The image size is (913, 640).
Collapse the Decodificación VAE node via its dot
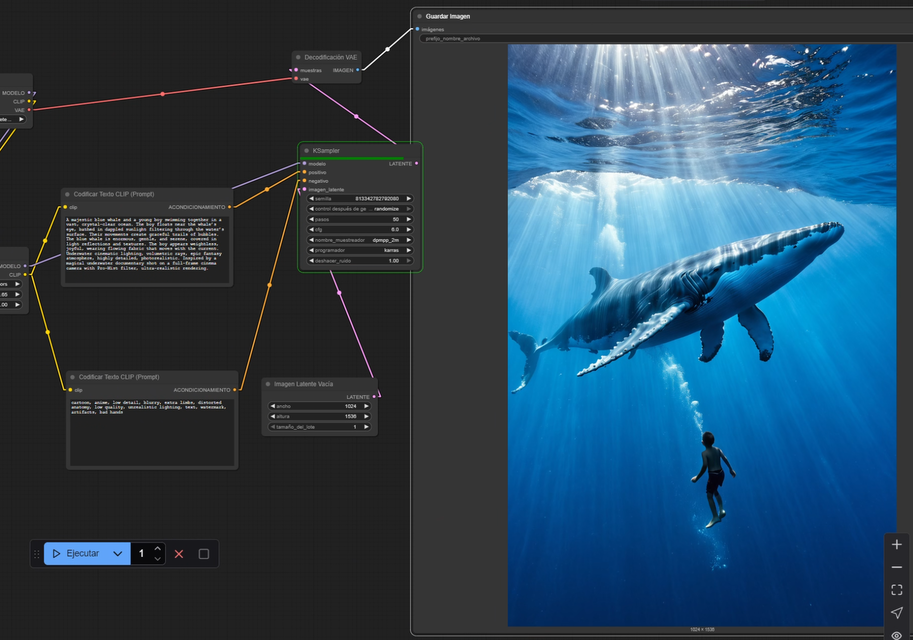click(298, 57)
